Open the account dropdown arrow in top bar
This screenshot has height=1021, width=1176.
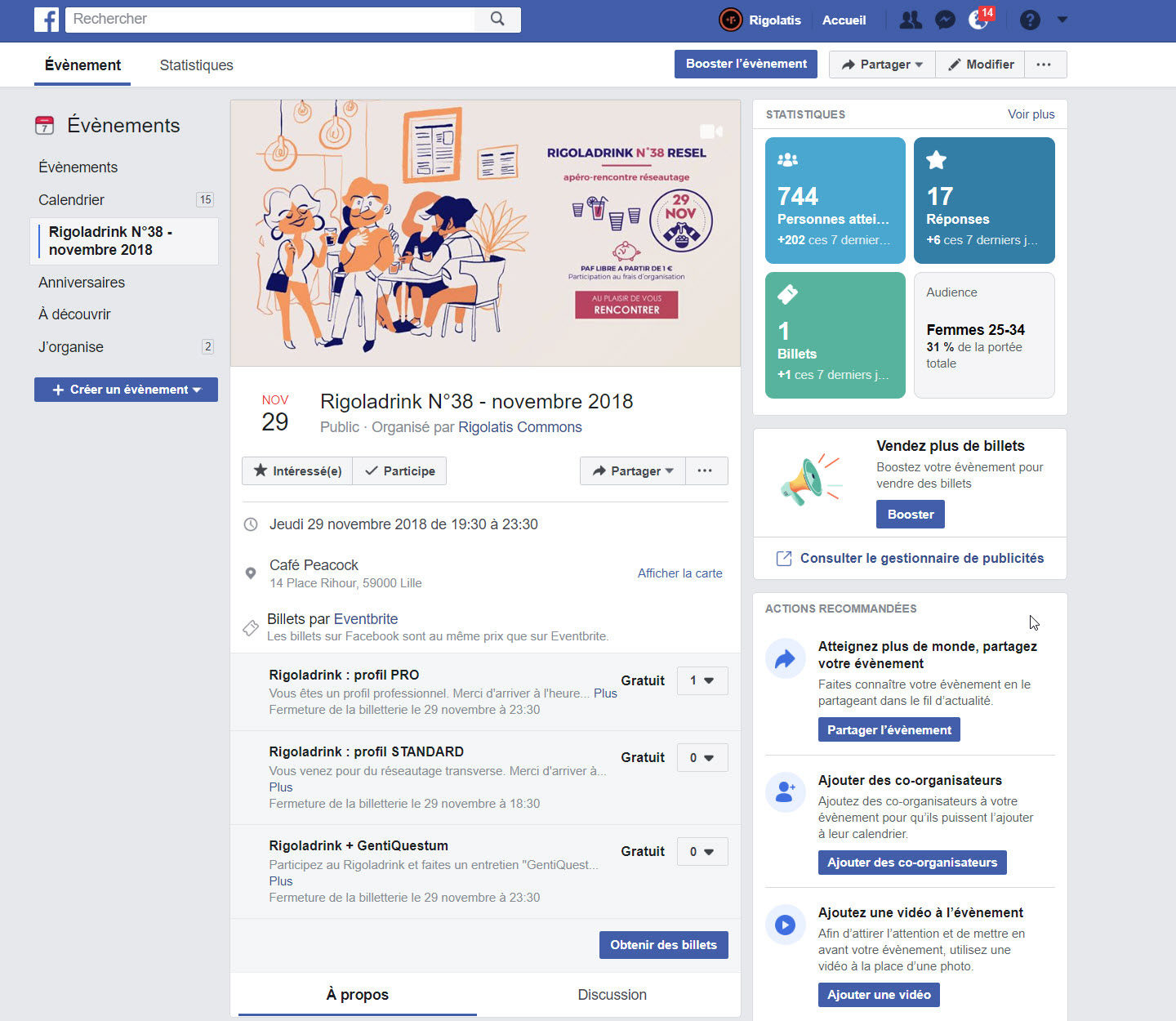click(x=1062, y=19)
